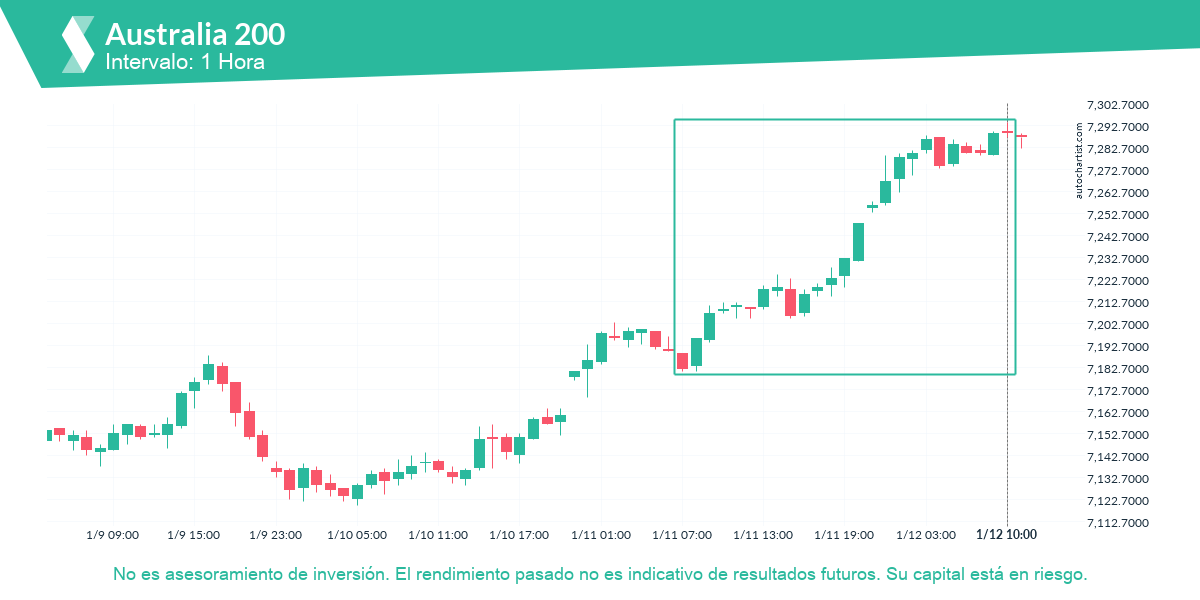The height and width of the screenshot is (600, 1200).
Task: Click the investment disclaimer text
Action: point(600,575)
